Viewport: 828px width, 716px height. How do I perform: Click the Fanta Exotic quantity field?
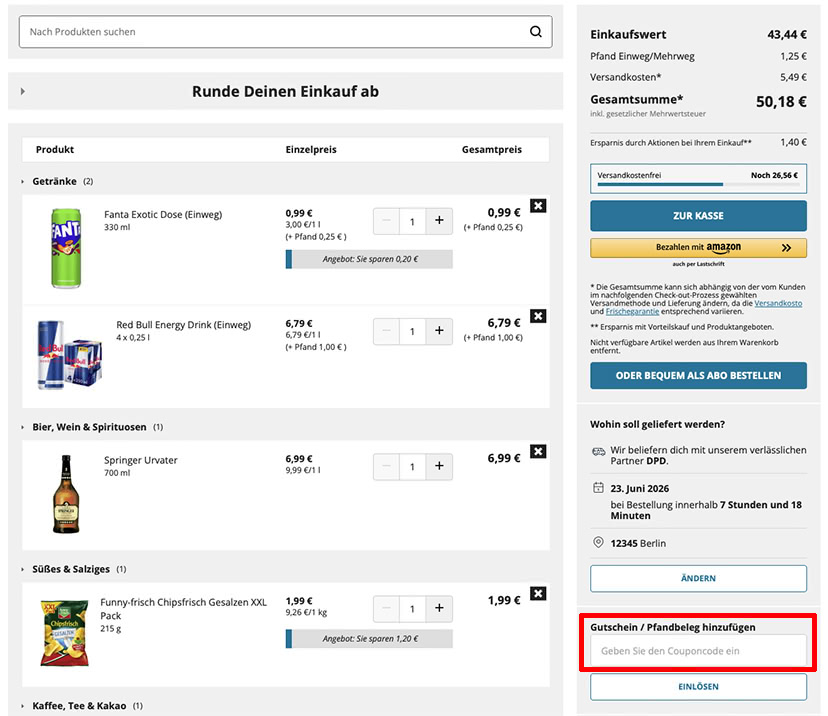coord(412,221)
